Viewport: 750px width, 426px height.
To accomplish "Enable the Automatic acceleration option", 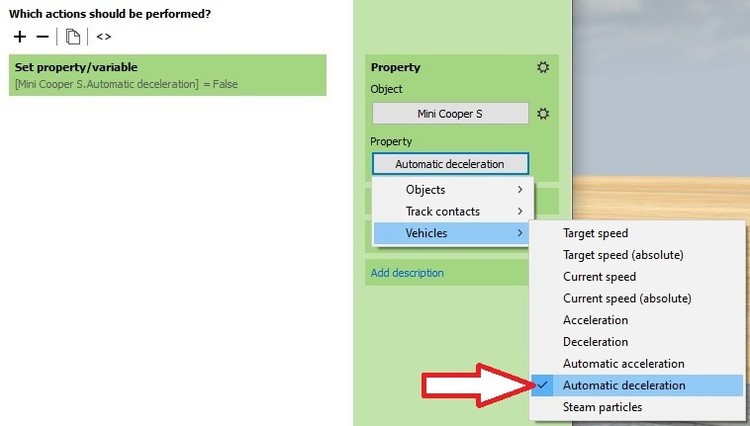I will coord(624,364).
